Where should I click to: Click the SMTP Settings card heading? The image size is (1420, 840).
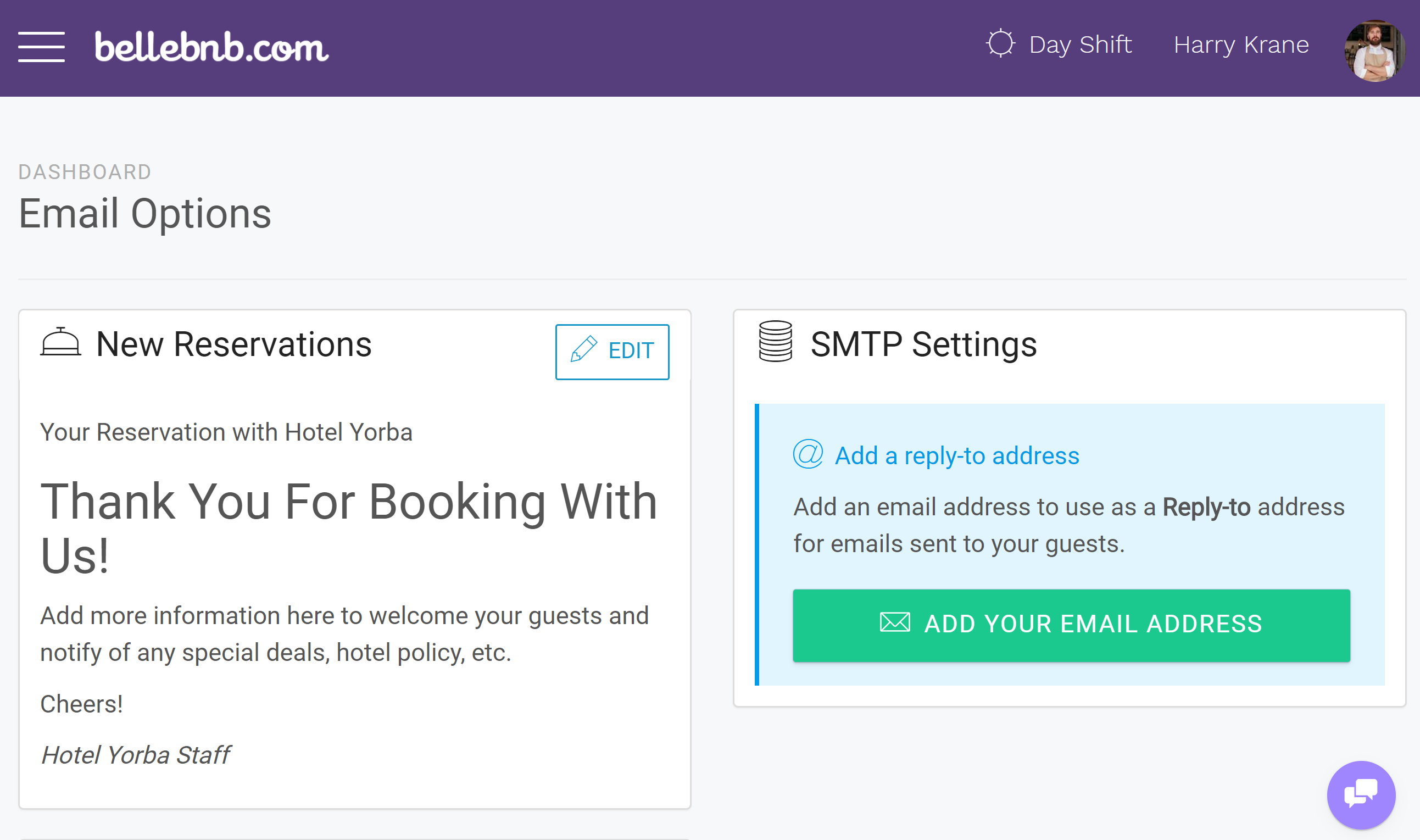(x=923, y=344)
